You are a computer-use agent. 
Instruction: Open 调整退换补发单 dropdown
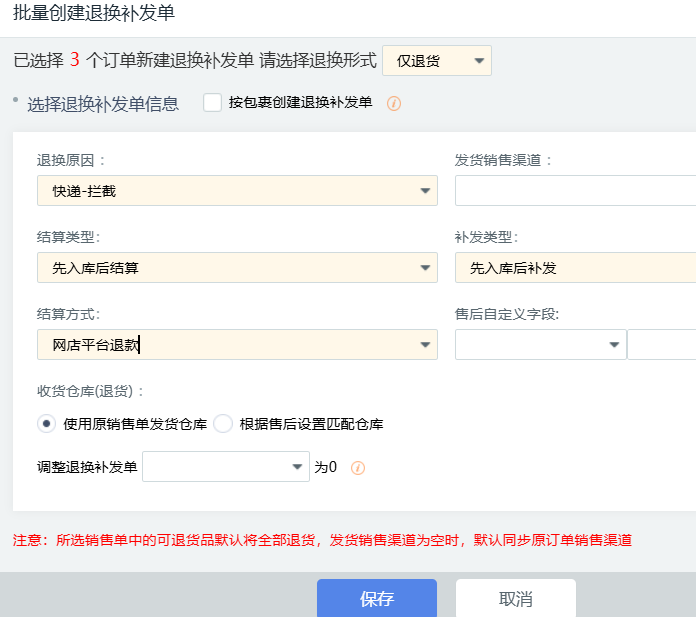[226, 467]
